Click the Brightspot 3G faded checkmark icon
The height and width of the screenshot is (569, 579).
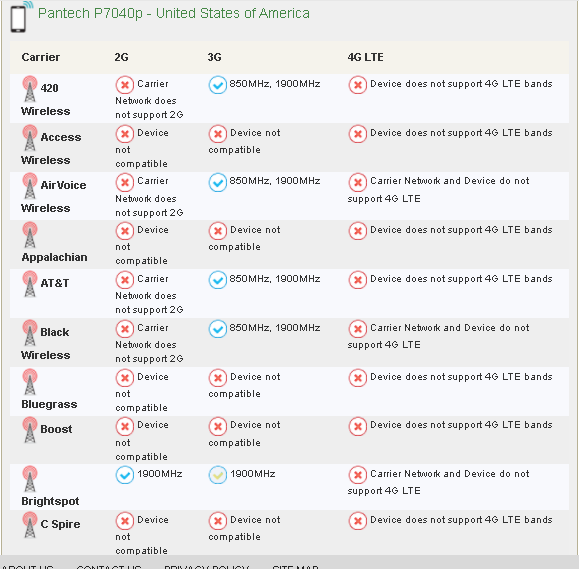click(218, 475)
